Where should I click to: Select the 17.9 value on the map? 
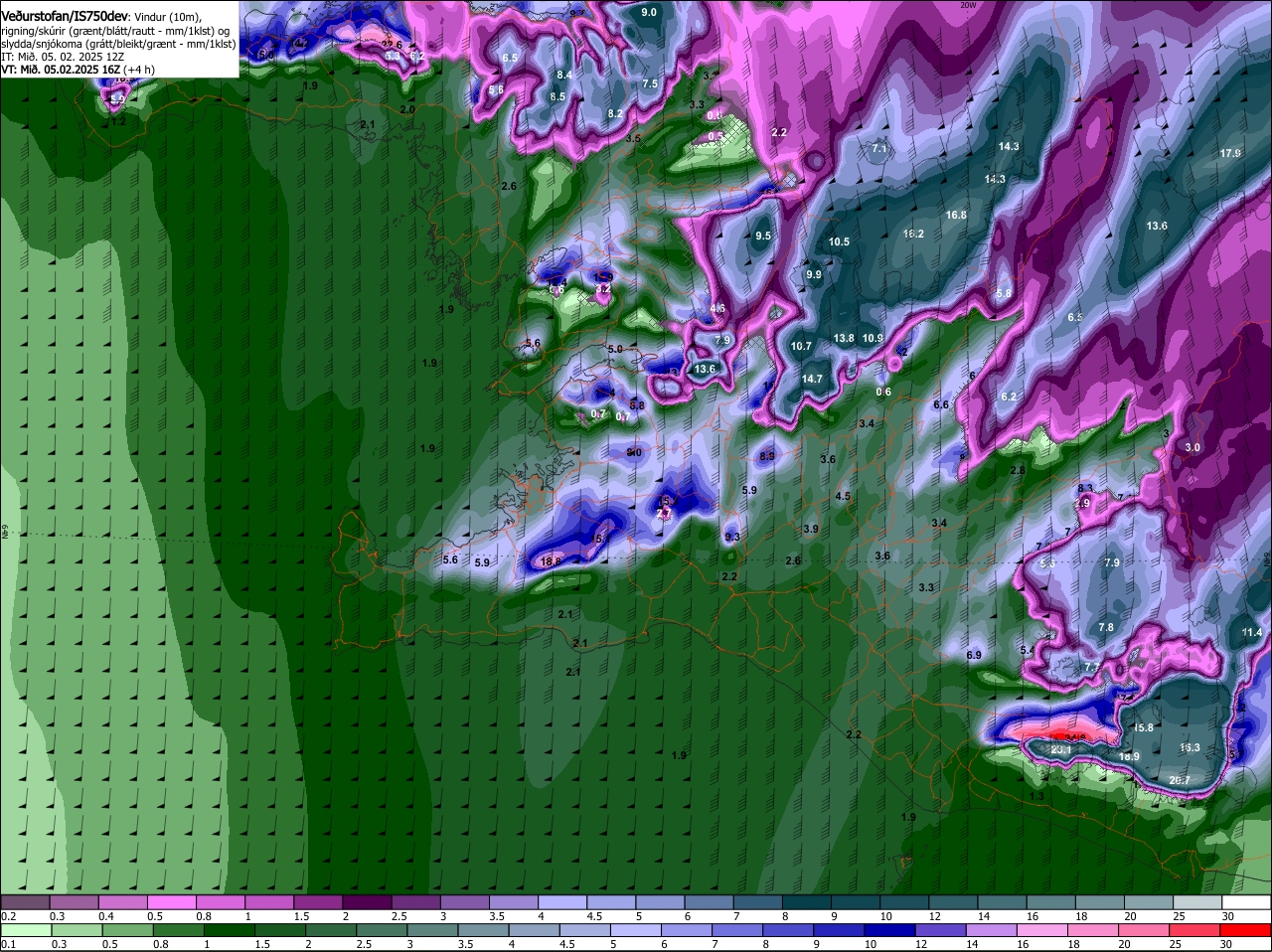point(1230,153)
